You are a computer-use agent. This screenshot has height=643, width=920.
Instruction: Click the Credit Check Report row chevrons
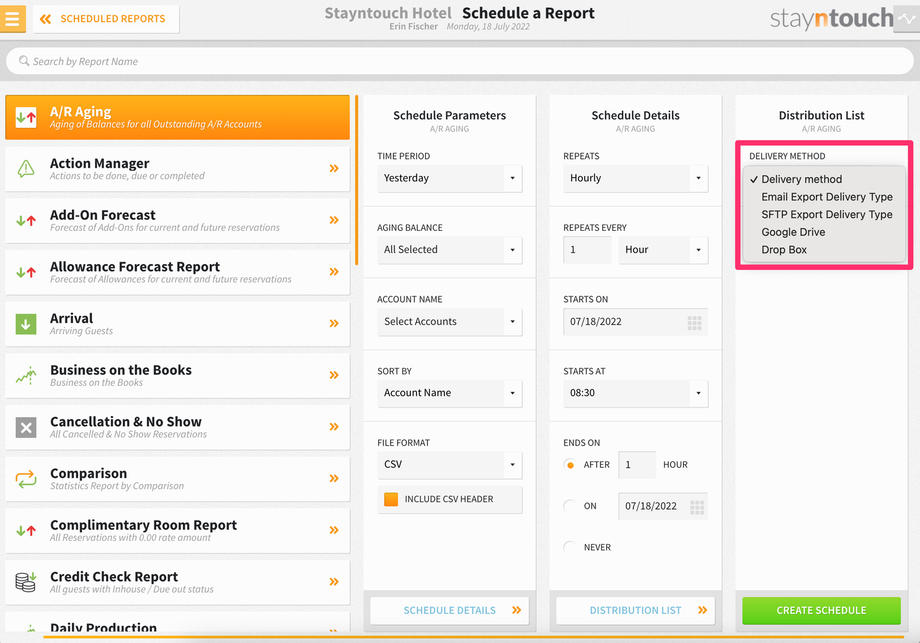click(x=334, y=581)
